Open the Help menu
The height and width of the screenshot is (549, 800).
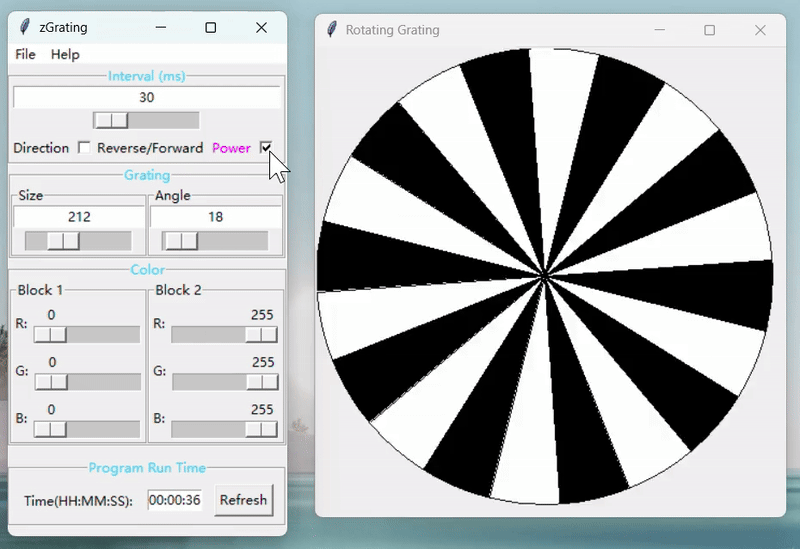point(65,54)
